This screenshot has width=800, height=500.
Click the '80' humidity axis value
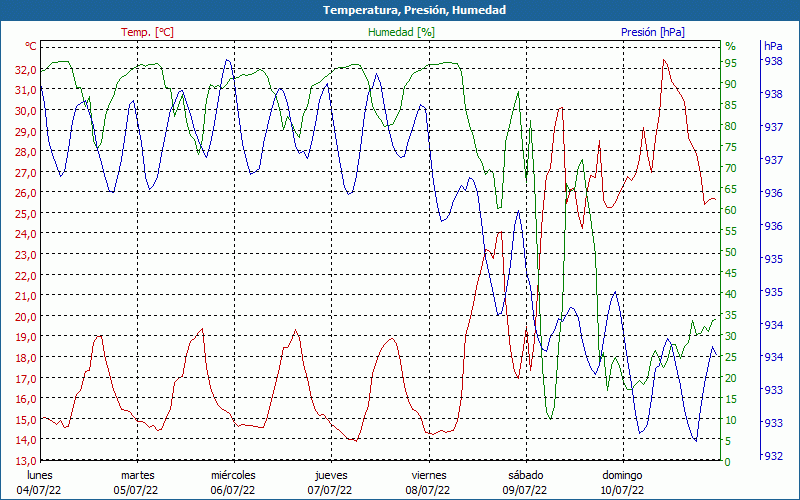(x=731, y=126)
